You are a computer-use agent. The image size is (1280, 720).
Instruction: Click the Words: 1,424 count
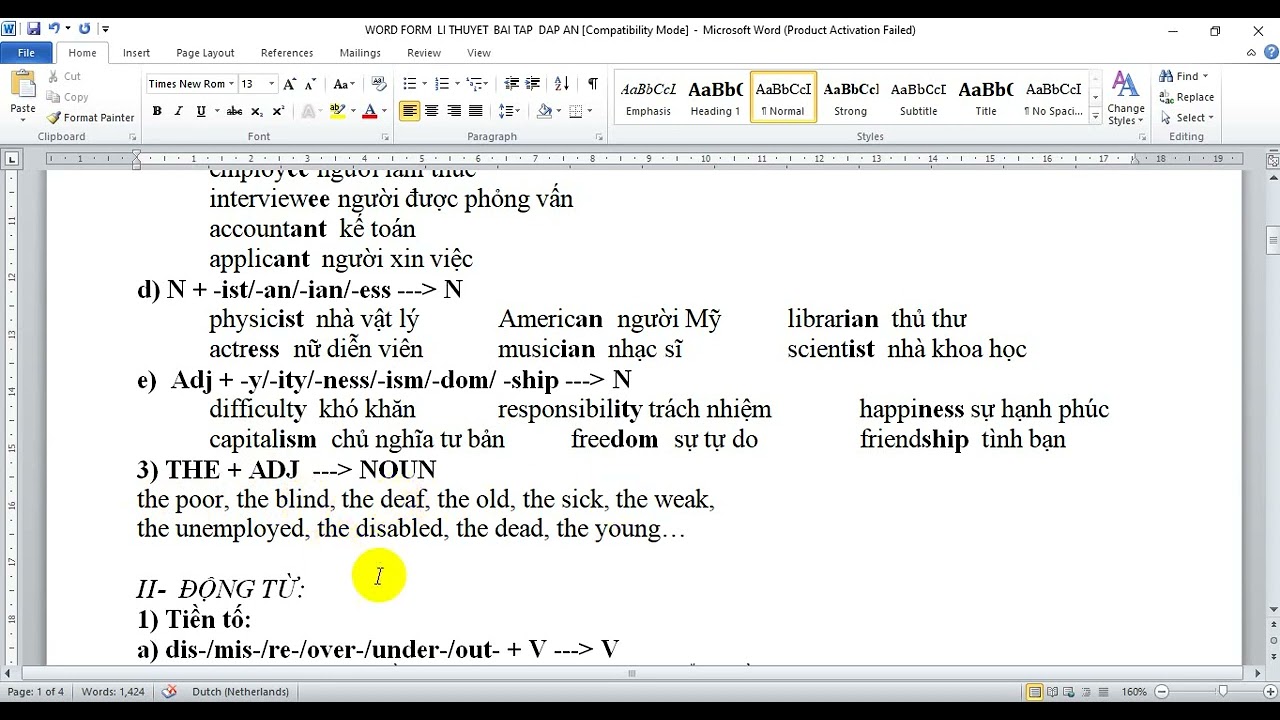[x=113, y=691]
